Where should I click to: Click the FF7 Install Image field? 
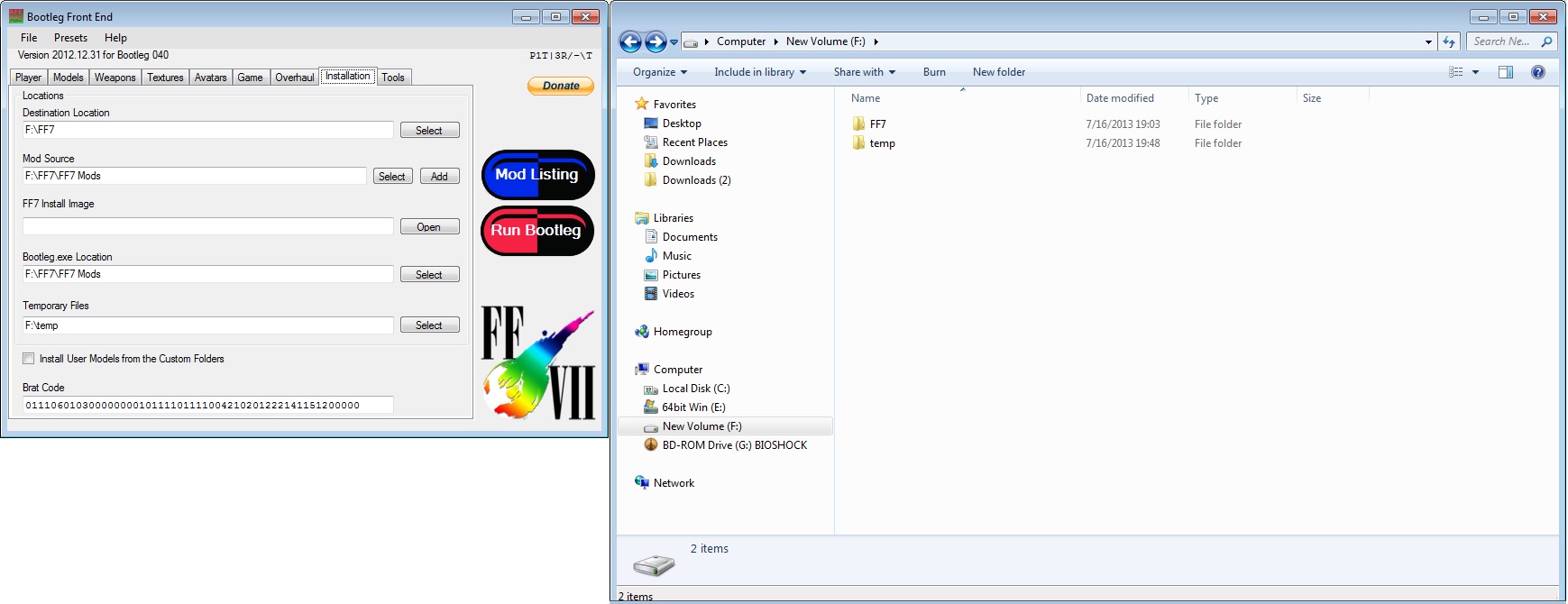point(207,226)
